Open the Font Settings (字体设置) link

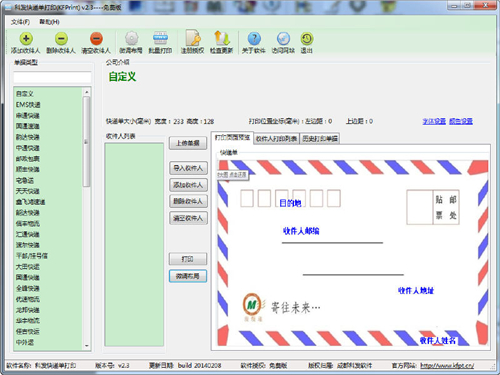tap(434, 121)
